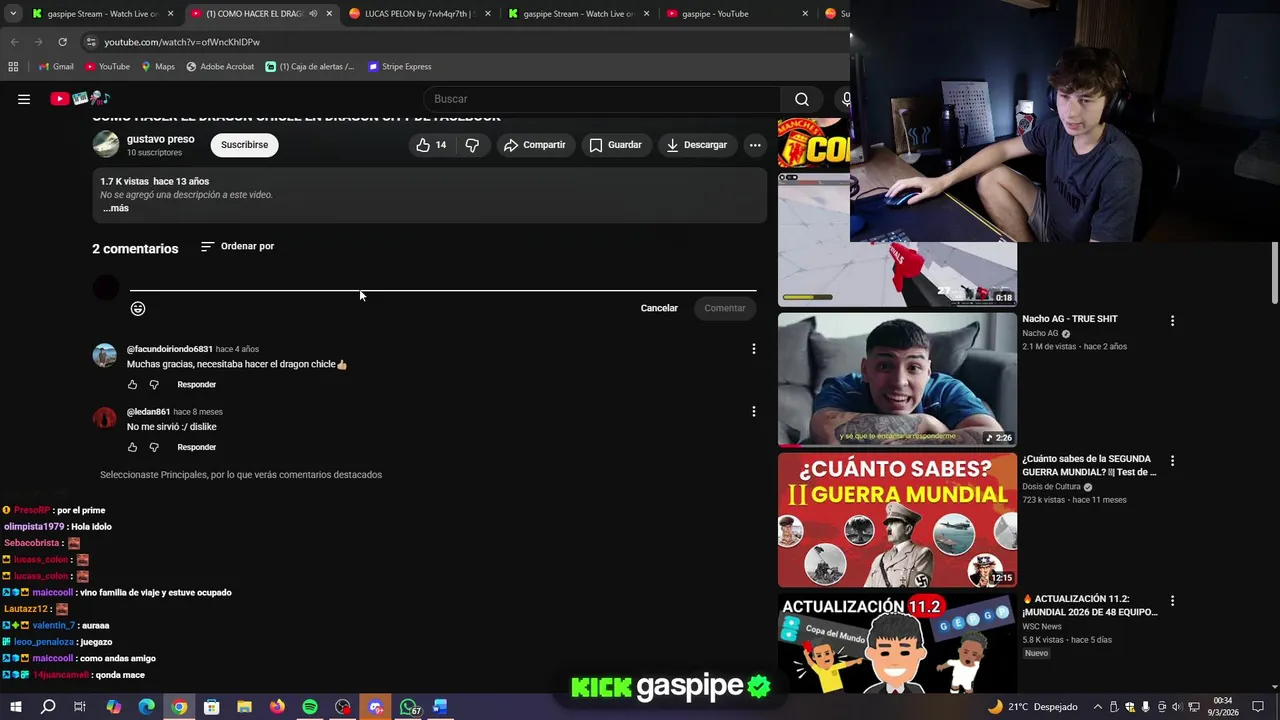Image resolution: width=1280 pixels, height=720 pixels.
Task: Mute audio icon on COMO HACER tab
Action: pos(313,14)
